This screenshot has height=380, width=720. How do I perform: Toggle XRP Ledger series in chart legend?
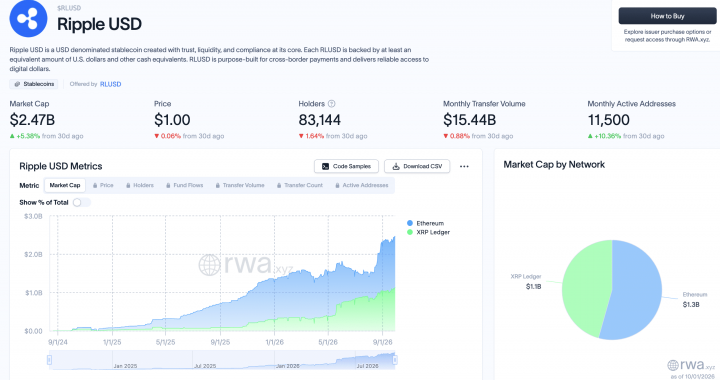point(428,232)
